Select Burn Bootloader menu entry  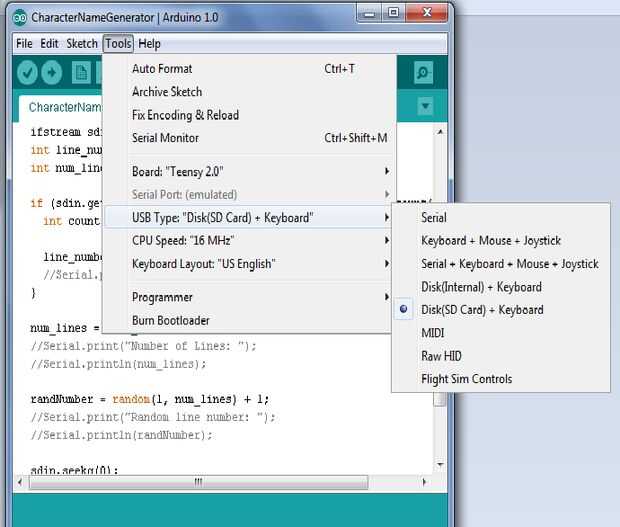tap(248, 320)
